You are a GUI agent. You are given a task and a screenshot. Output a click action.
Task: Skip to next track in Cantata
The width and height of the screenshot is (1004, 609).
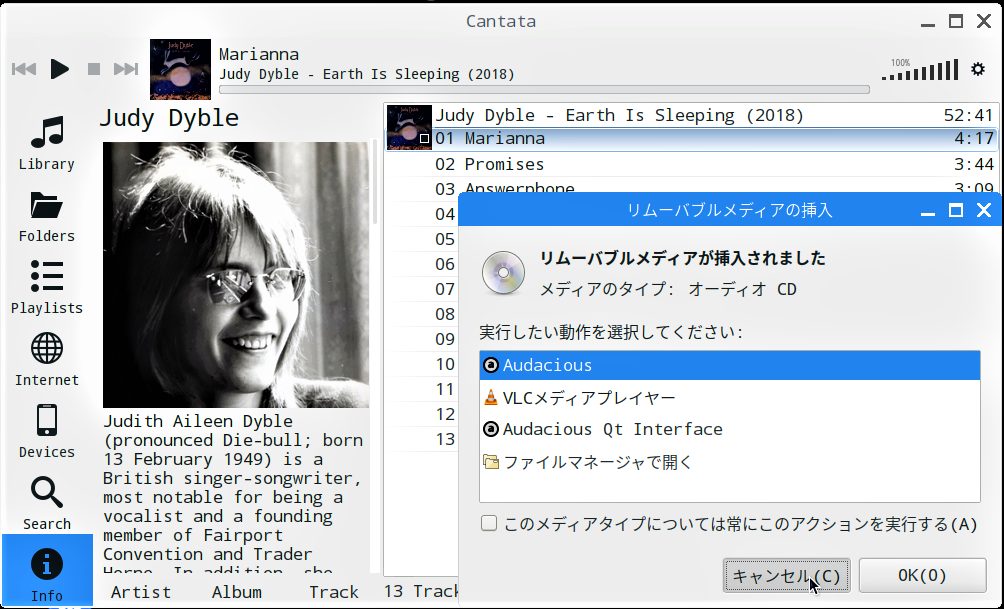126,69
